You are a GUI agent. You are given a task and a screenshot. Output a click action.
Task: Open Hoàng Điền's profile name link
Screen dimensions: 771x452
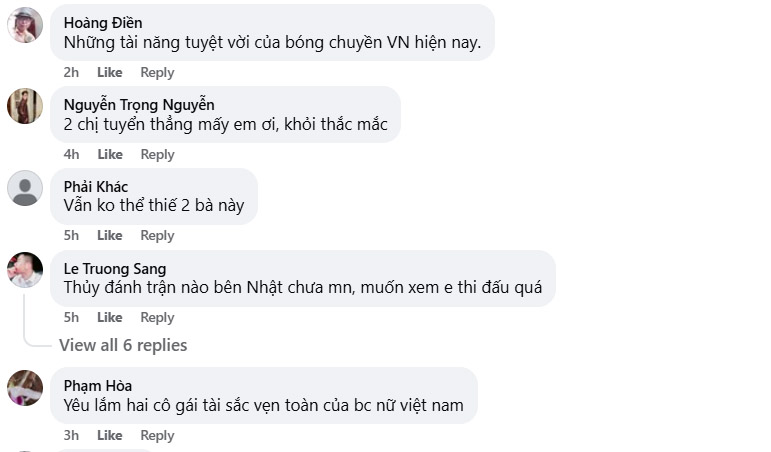point(103,23)
